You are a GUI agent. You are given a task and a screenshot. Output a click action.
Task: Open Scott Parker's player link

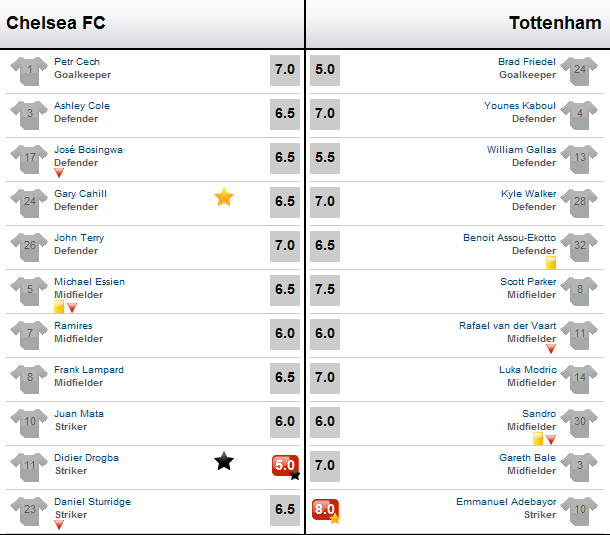coord(528,282)
